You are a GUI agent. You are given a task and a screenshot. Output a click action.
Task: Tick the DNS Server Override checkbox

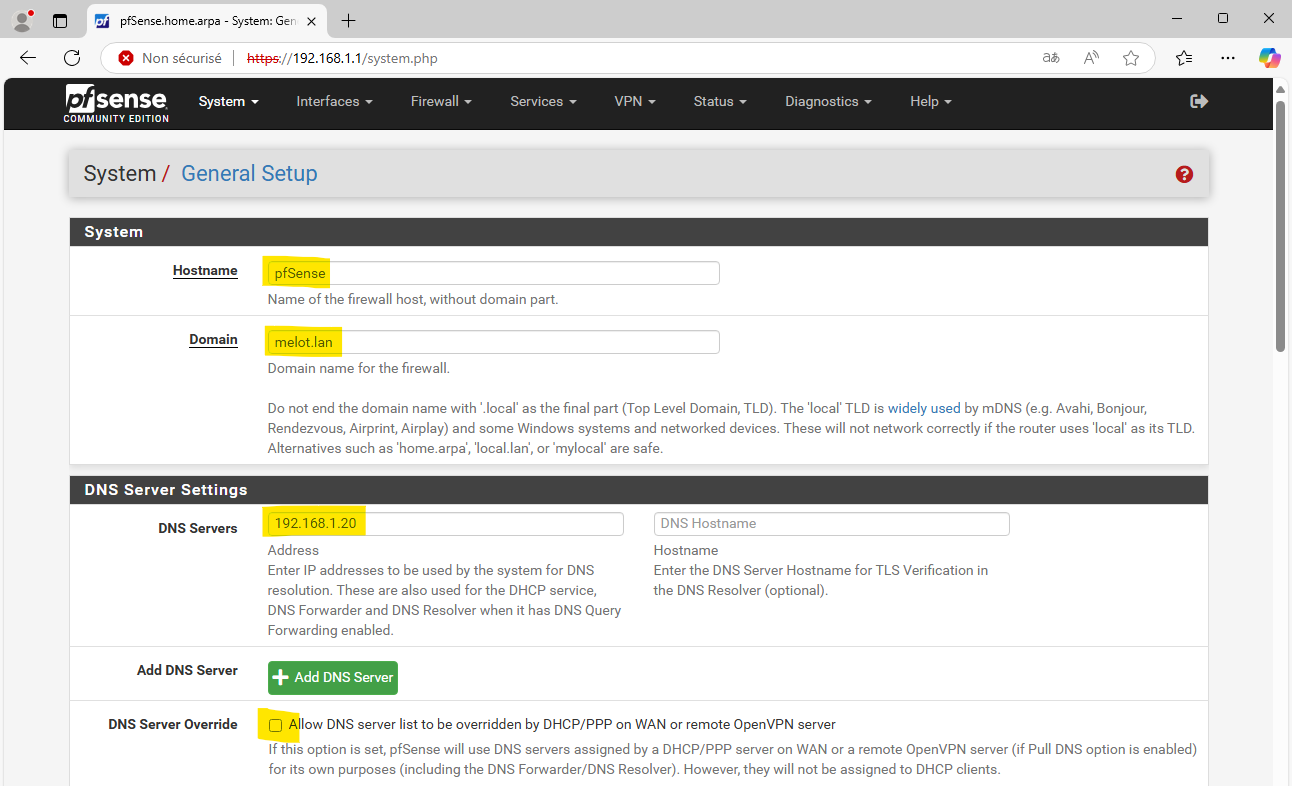pos(275,725)
